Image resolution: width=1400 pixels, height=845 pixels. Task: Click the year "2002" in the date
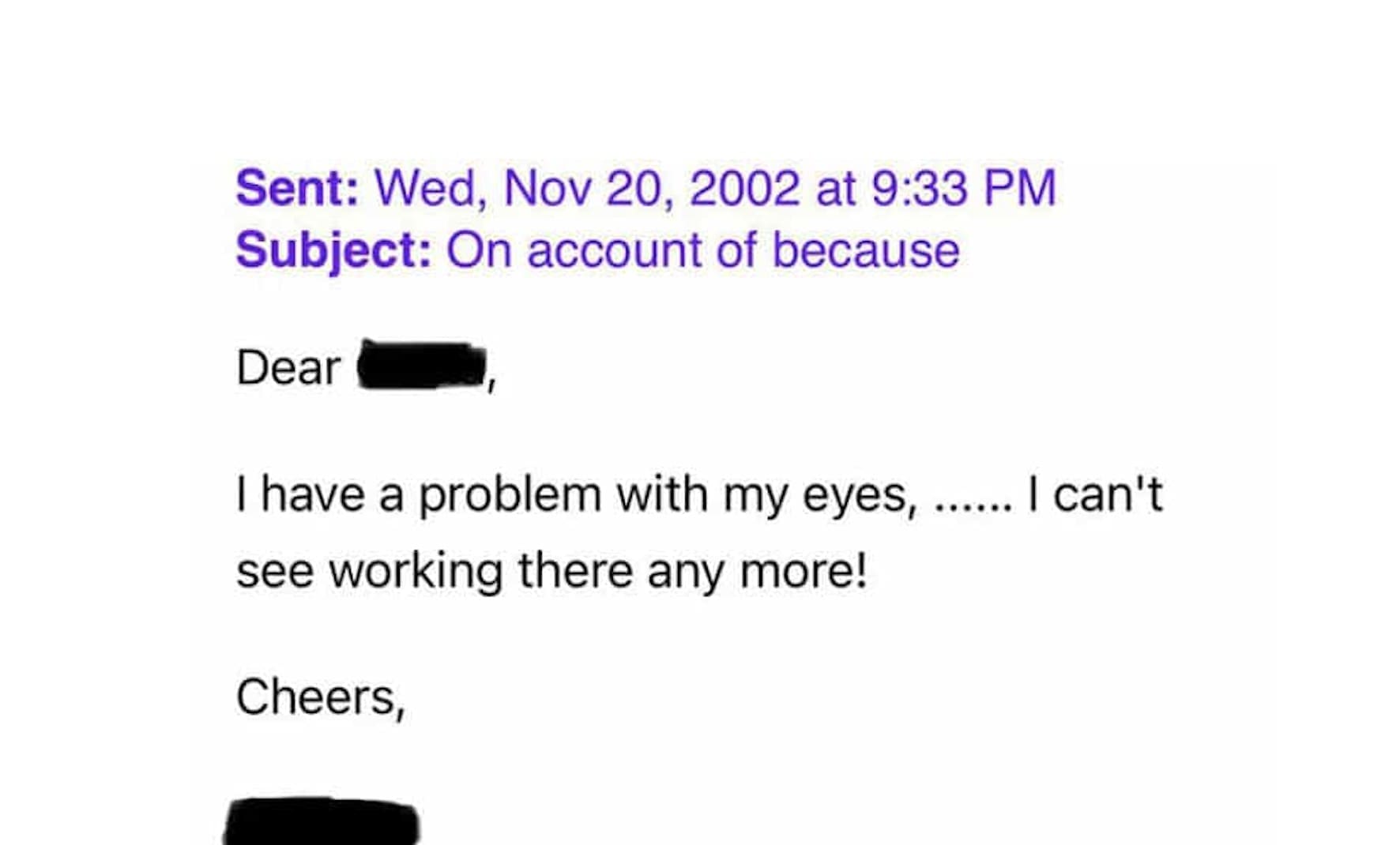point(743,188)
